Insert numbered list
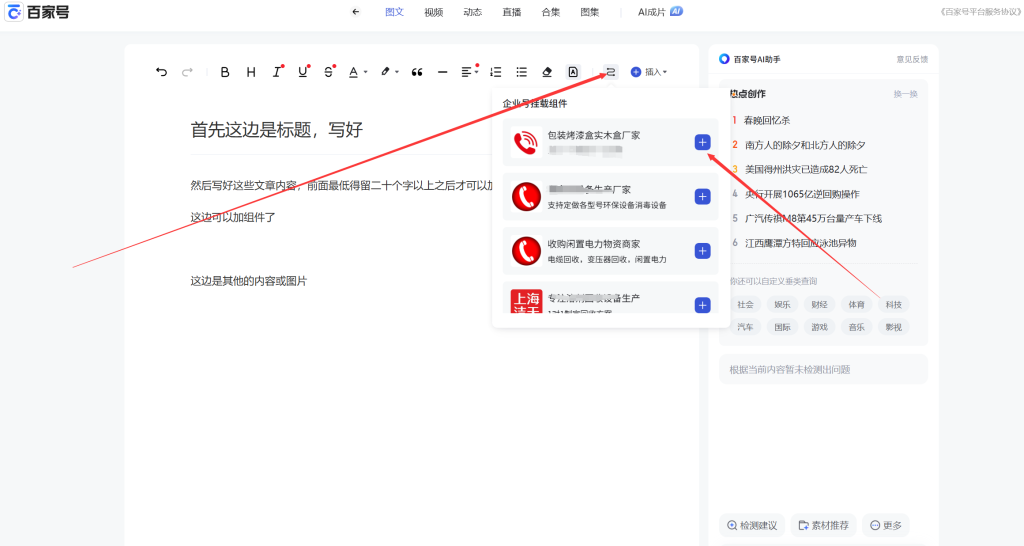Screen dimensions: 1024x546 496,72
